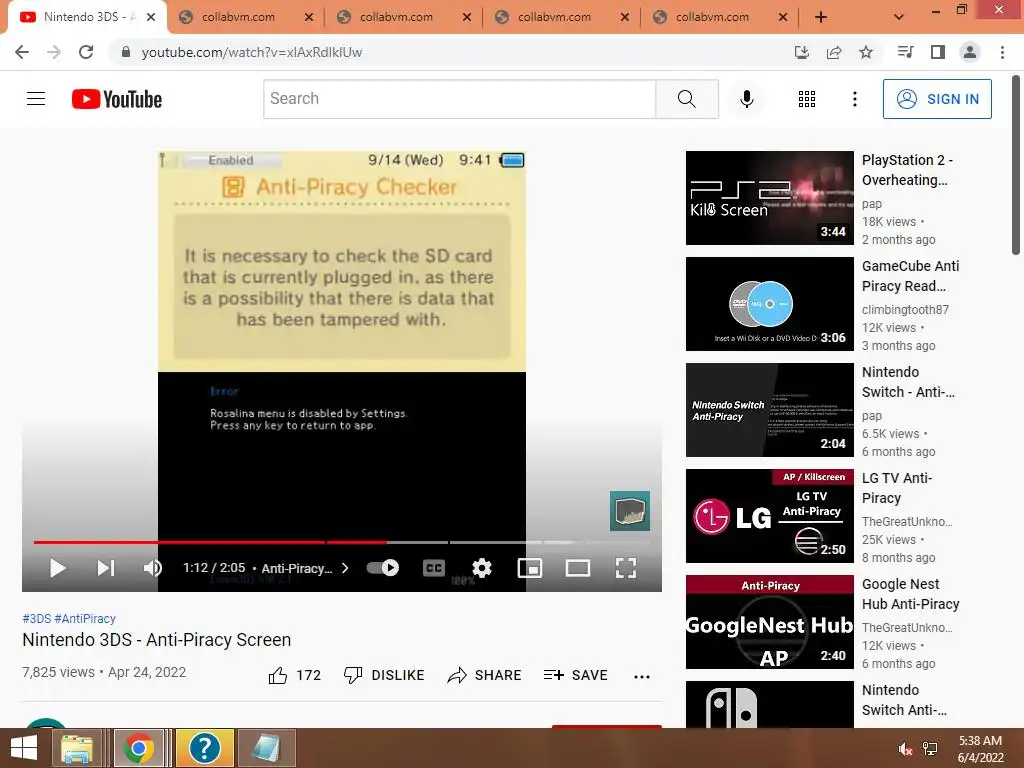The width and height of the screenshot is (1024, 768).
Task: Save the video to a playlist
Action: click(x=575, y=675)
